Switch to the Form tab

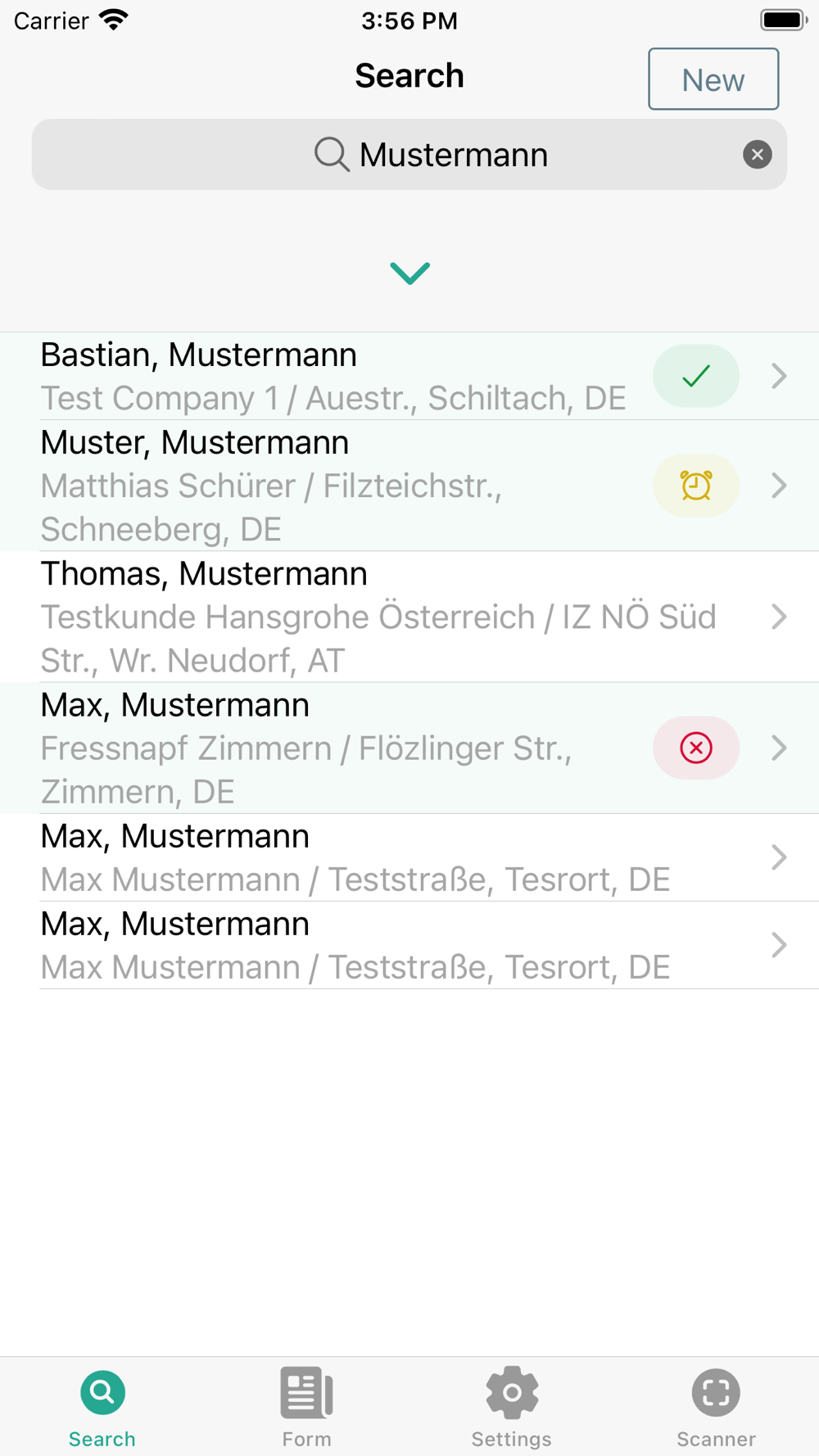click(x=306, y=1408)
